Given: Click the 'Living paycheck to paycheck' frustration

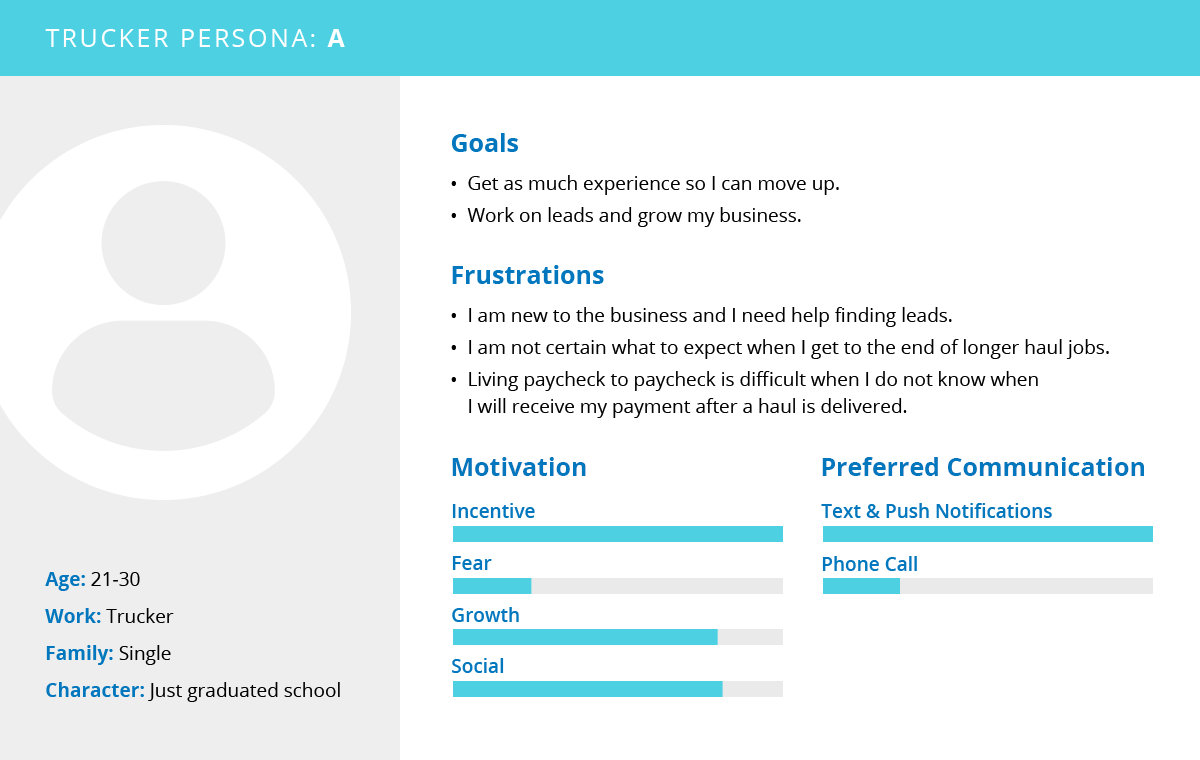Looking at the screenshot, I should point(745,393).
